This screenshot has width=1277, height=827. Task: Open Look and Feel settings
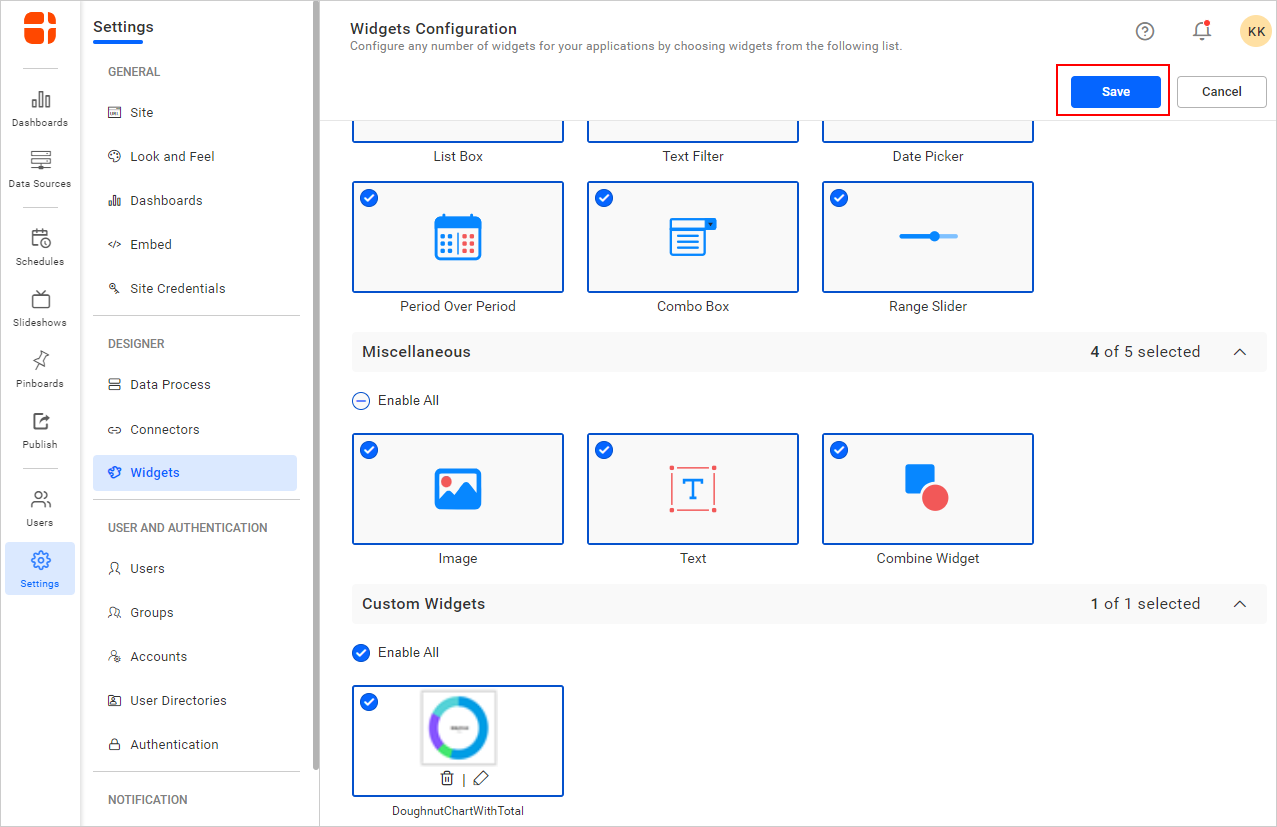(x=172, y=157)
